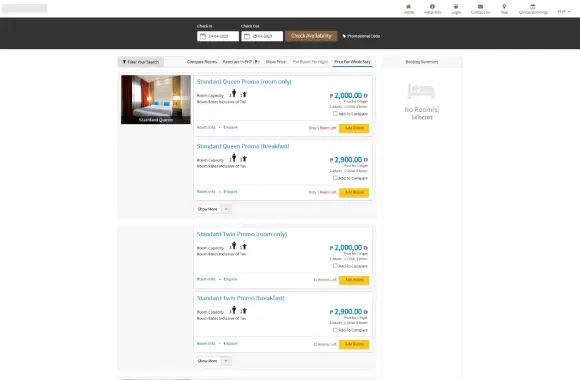Click Enquire for Twin room only
Image resolution: width=580 pixels, height=380 pixels.
point(230,279)
